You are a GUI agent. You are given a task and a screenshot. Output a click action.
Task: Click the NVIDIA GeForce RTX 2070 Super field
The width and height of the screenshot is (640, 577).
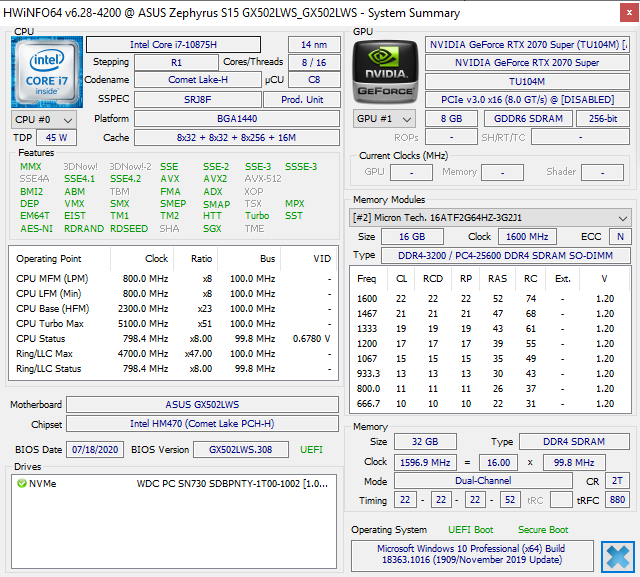[x=527, y=63]
